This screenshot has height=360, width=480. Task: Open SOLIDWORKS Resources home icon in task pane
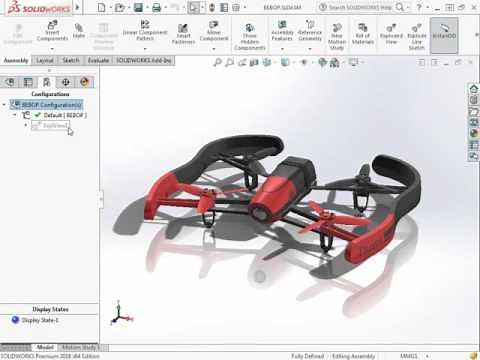(x=474, y=89)
